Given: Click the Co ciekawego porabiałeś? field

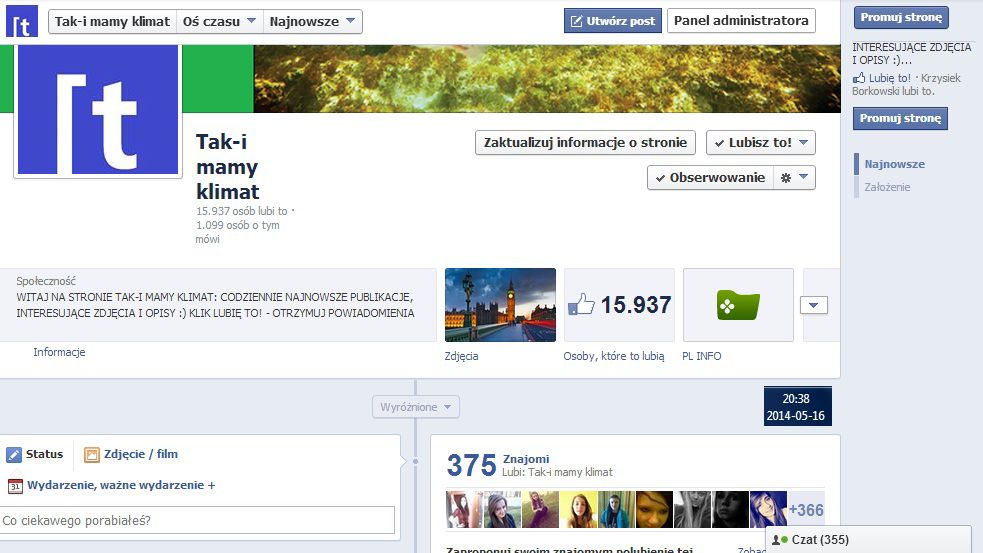Looking at the screenshot, I should pos(197,520).
